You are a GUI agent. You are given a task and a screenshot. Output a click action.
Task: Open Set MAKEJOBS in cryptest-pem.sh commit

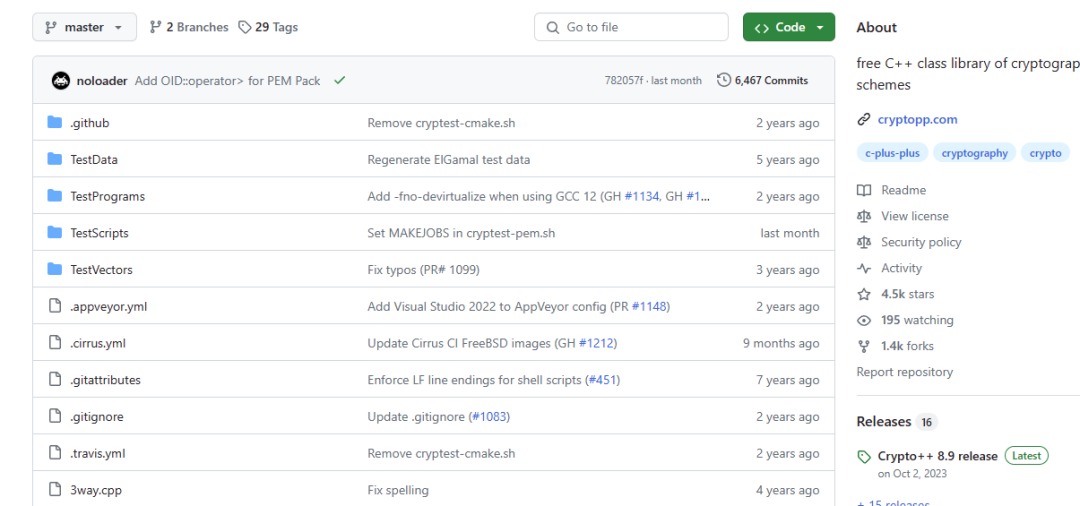[461, 233]
